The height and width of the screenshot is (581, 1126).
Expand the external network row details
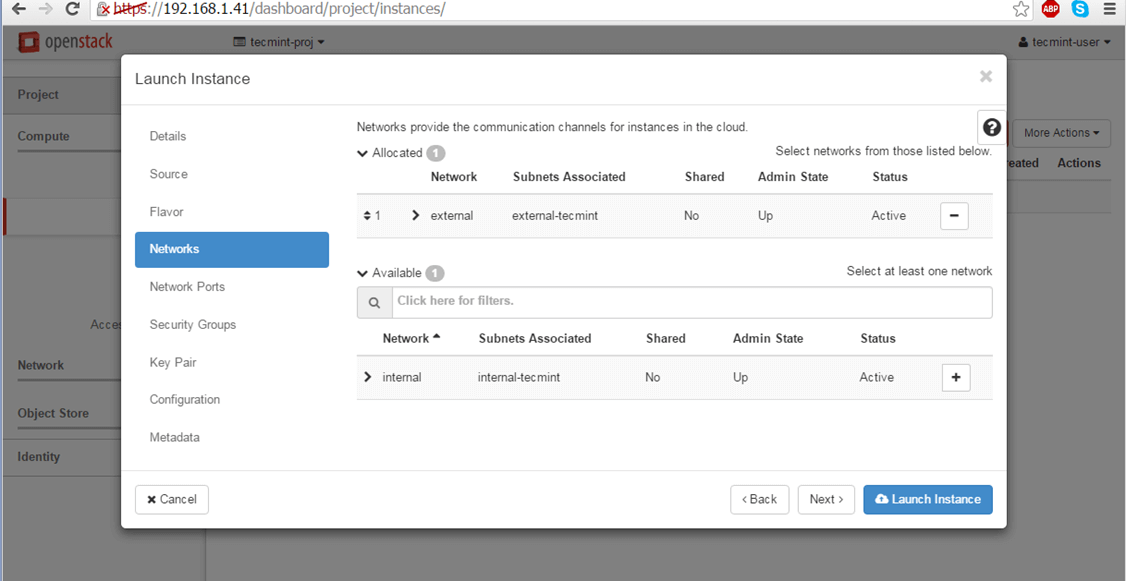click(x=416, y=216)
